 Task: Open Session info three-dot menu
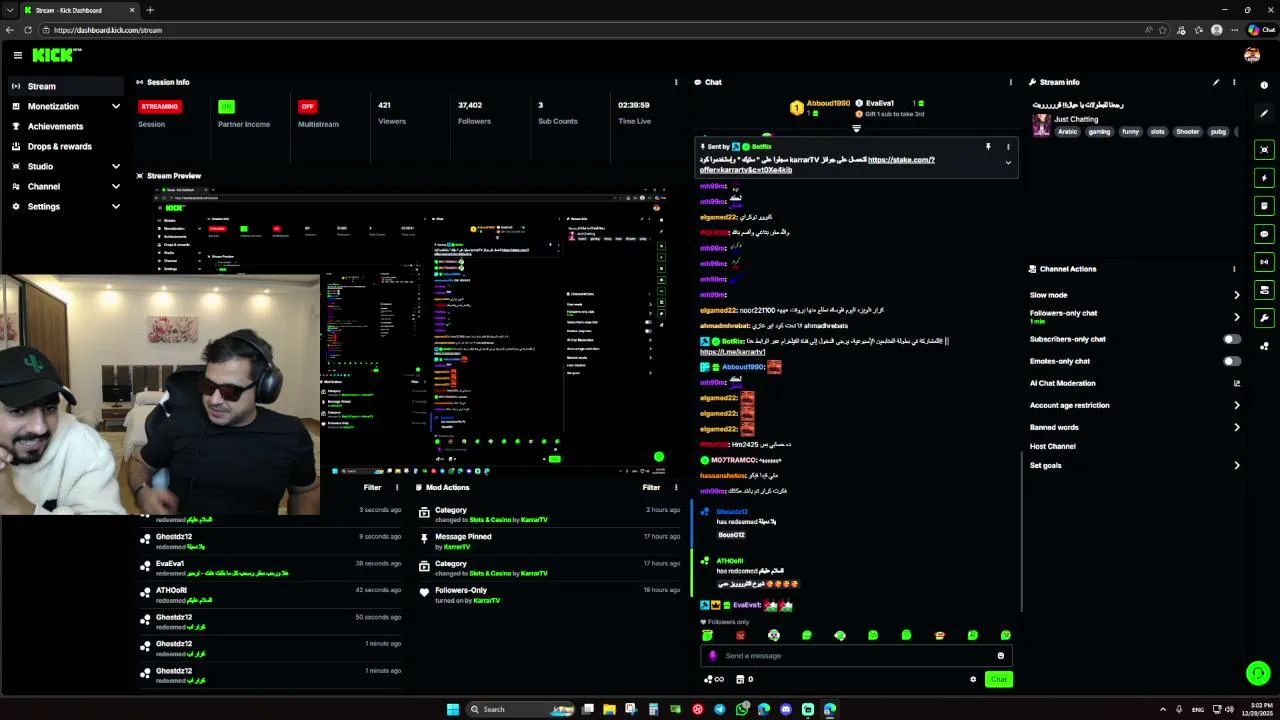click(676, 82)
